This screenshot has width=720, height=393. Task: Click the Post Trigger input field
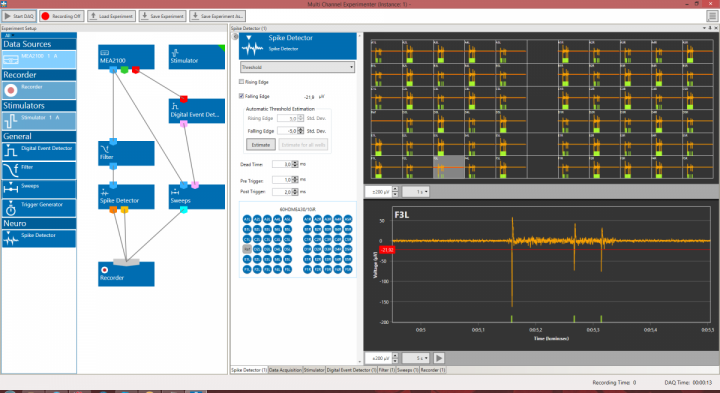[282, 192]
